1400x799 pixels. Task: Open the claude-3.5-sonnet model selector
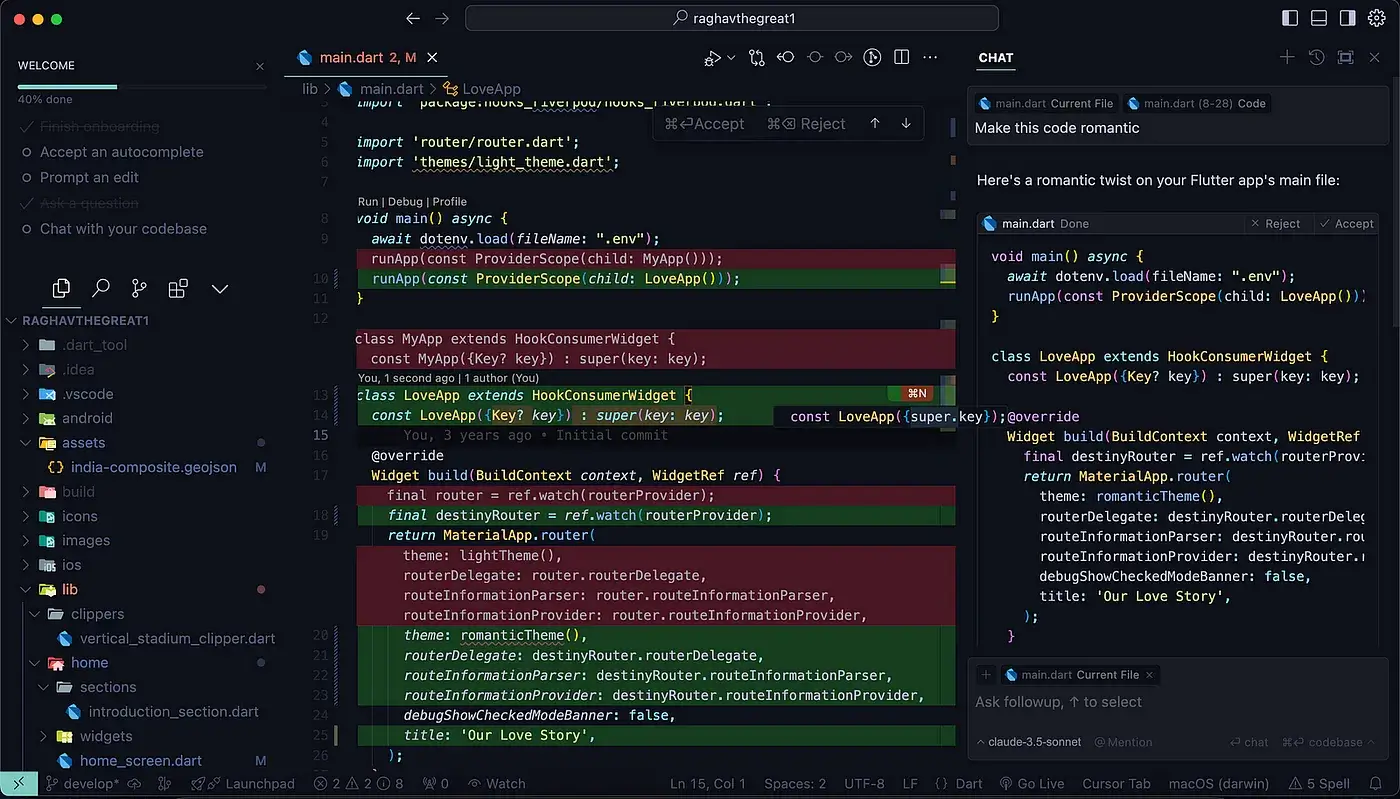(x=1032, y=742)
